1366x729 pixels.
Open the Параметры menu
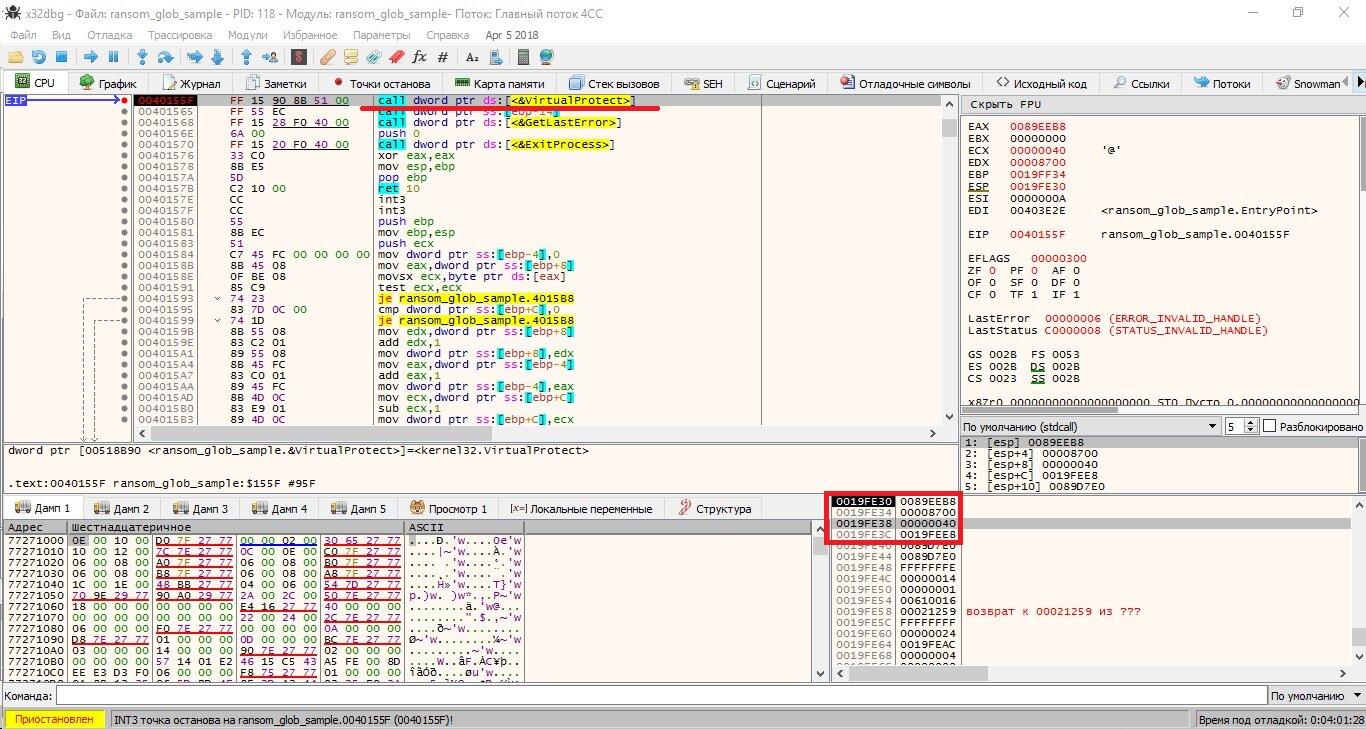coord(381,35)
